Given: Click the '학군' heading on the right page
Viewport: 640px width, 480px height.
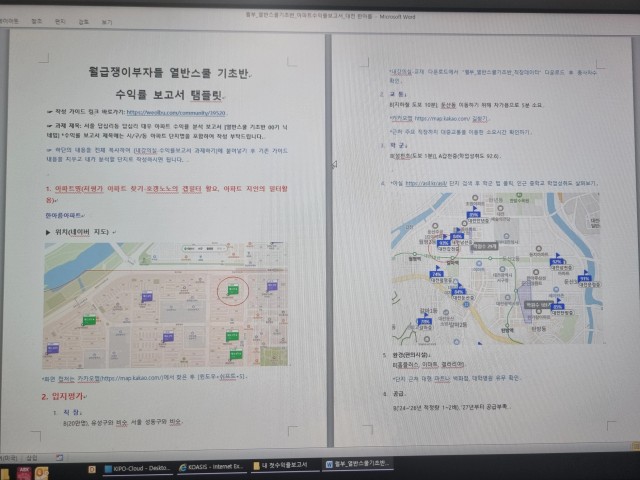Looking at the screenshot, I should 398,145.
